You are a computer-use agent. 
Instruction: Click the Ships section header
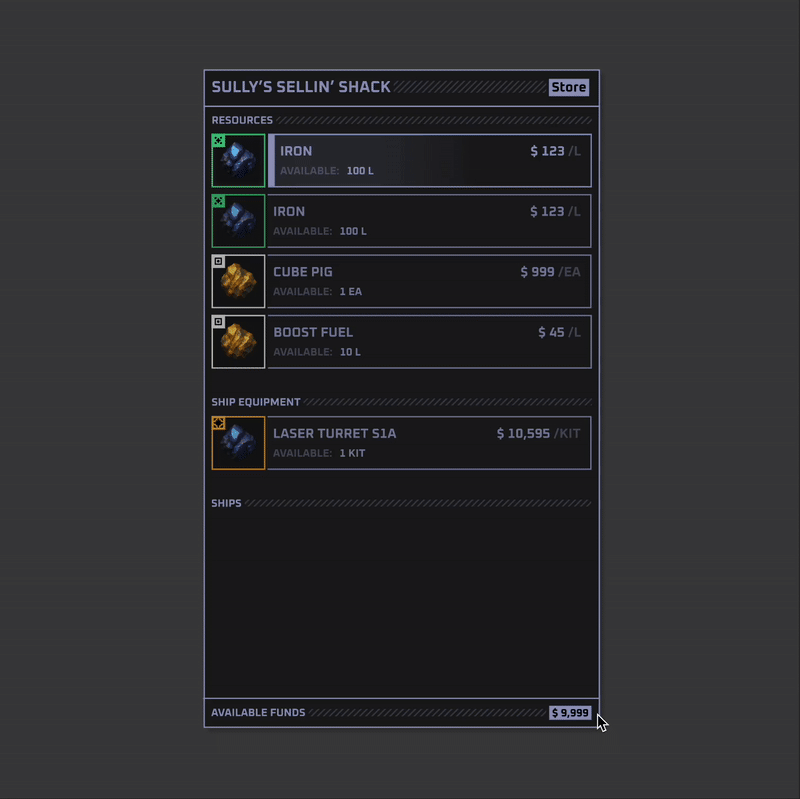point(227,503)
